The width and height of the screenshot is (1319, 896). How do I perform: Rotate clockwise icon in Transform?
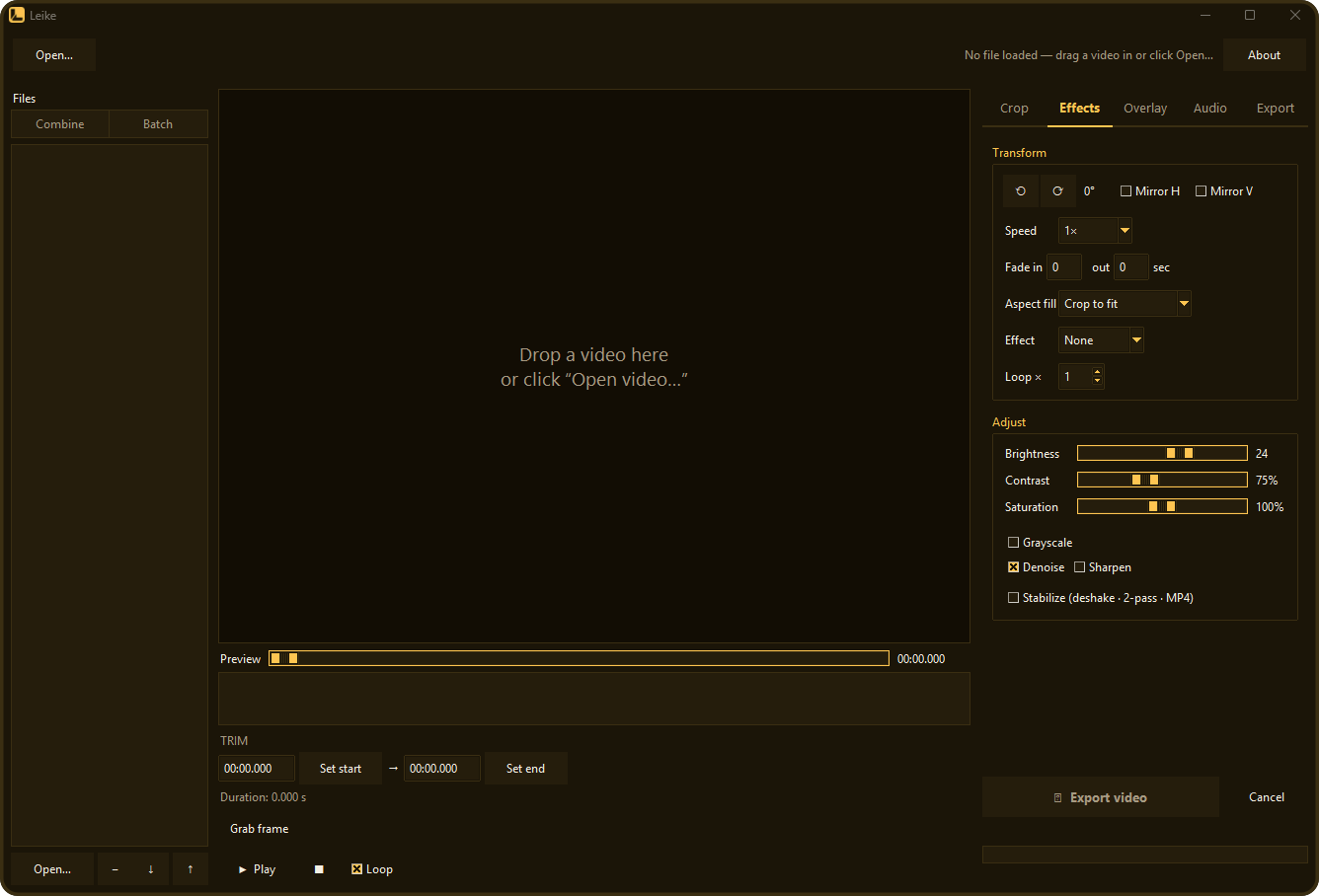[x=1057, y=191]
